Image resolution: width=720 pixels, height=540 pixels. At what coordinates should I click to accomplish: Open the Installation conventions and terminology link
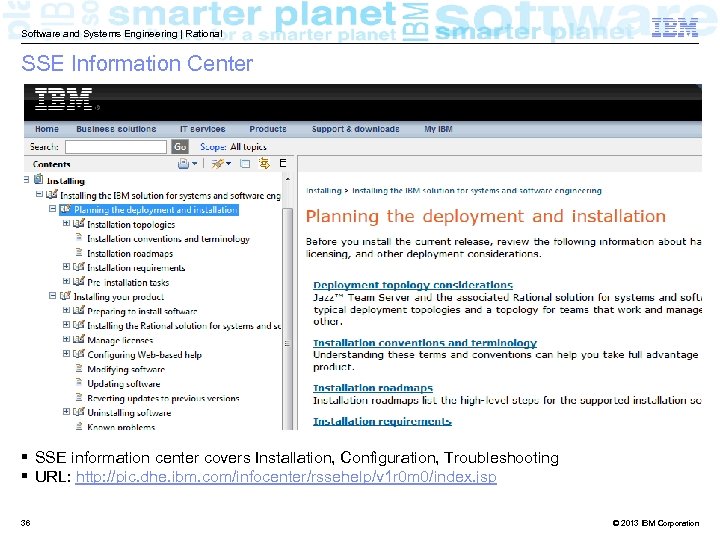pyautogui.click(x=425, y=343)
